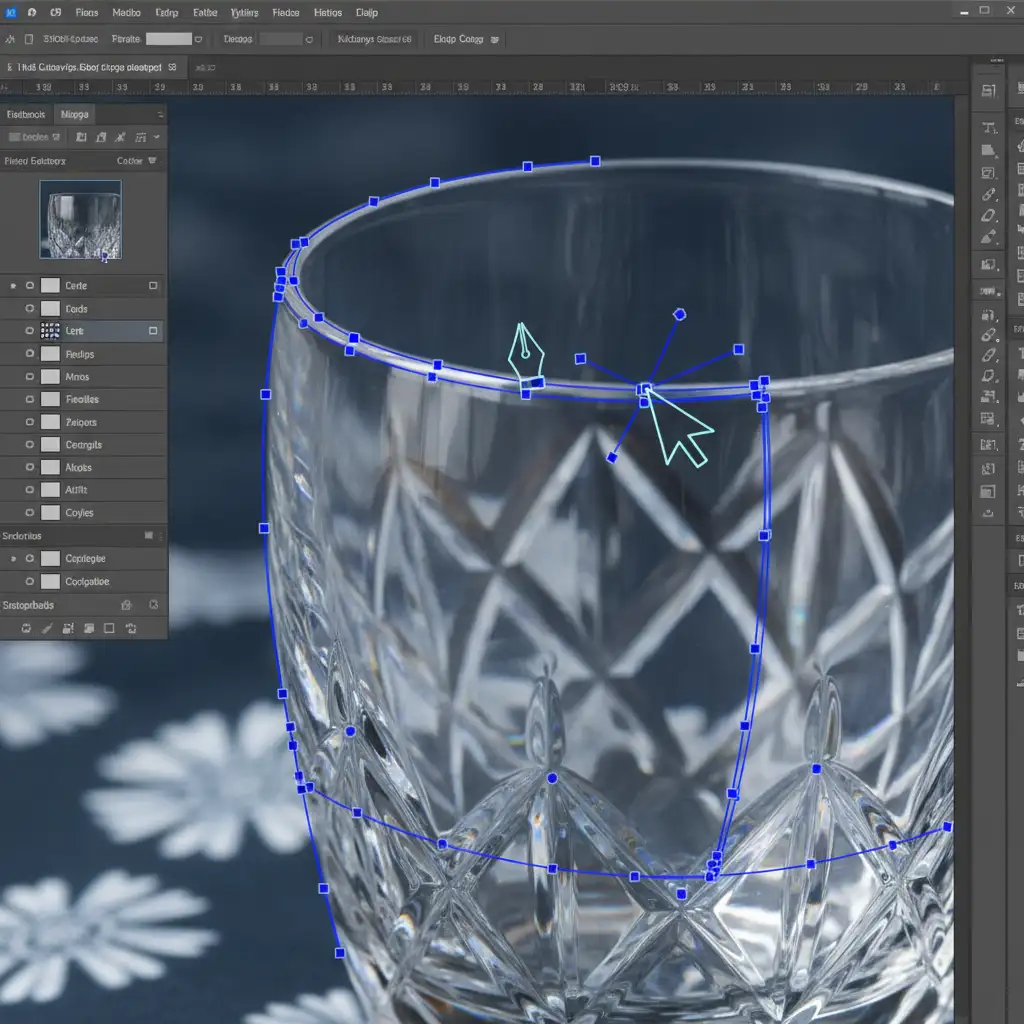This screenshot has height=1024, width=1024.
Task: Click the home icon in the top bar
Action: [x=32, y=13]
